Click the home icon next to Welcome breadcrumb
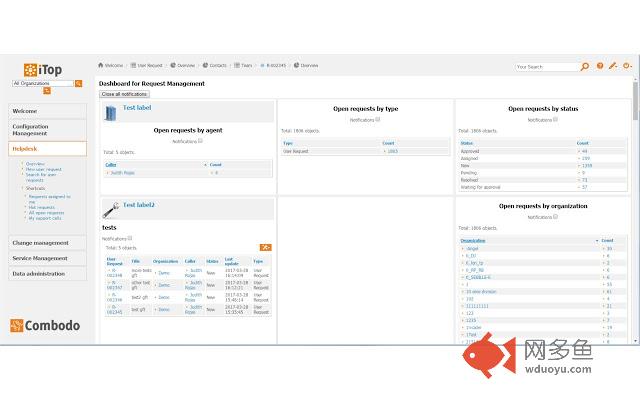The image size is (640, 400). tap(101, 65)
